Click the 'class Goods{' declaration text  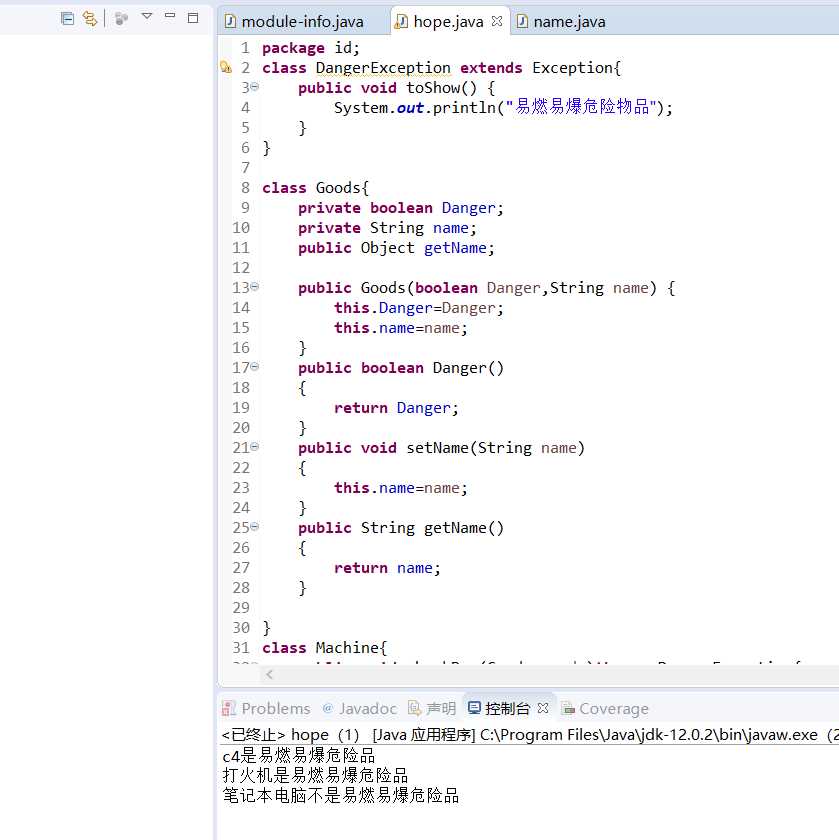316,188
